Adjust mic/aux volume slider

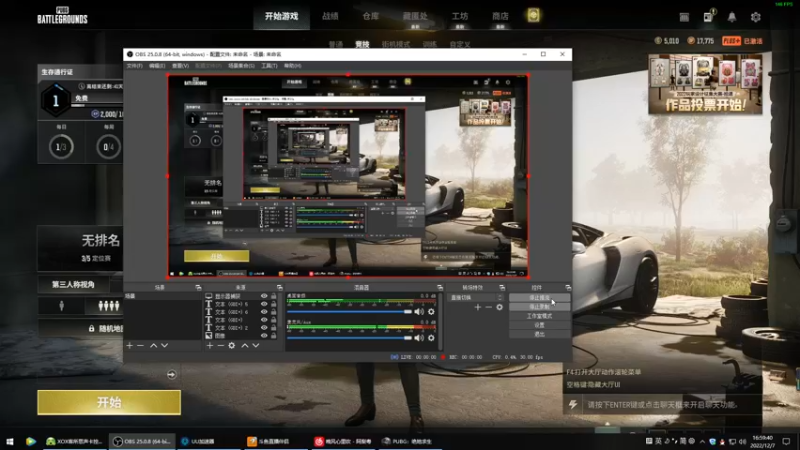(x=349, y=338)
